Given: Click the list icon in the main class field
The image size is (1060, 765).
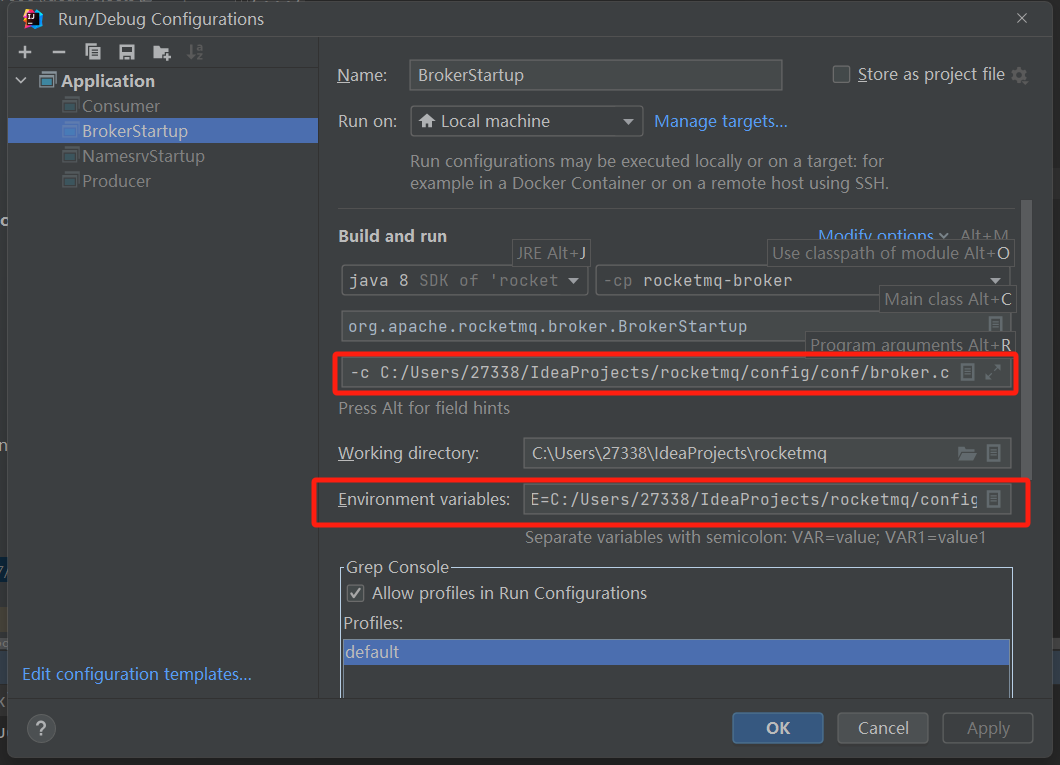Looking at the screenshot, I should (x=995, y=324).
